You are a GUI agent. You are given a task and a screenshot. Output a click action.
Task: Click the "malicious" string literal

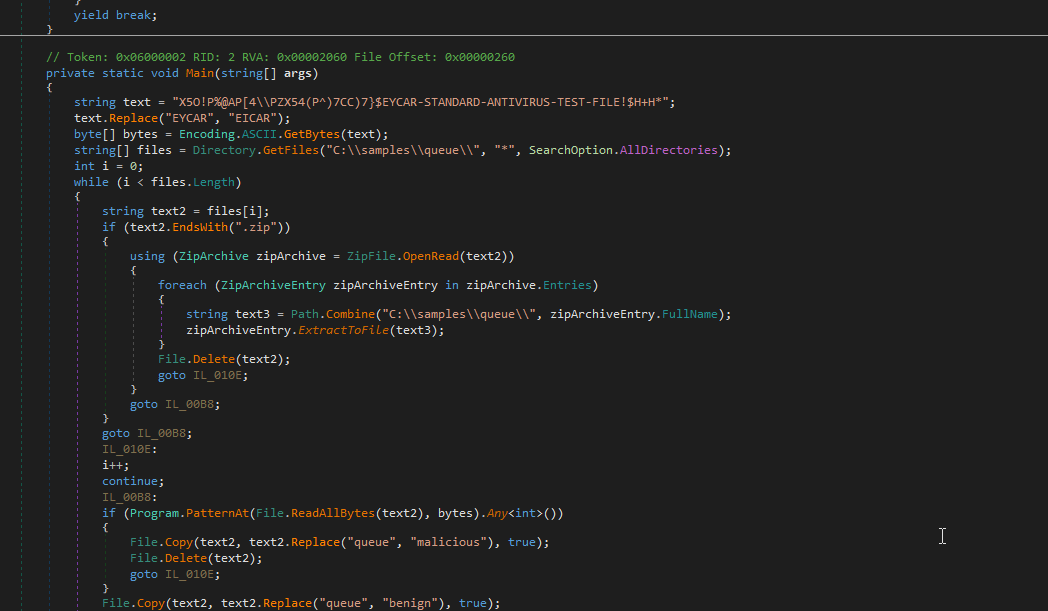[448, 541]
